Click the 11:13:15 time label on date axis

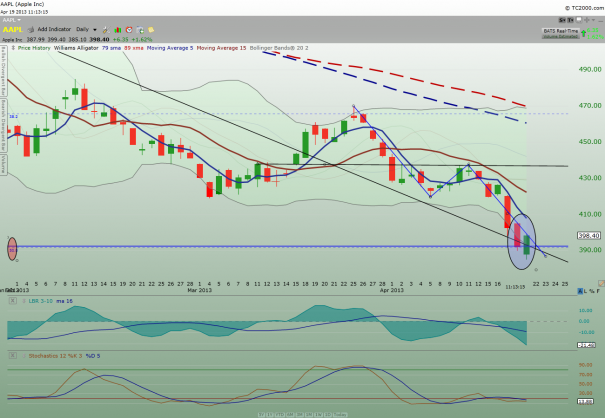coord(515,287)
